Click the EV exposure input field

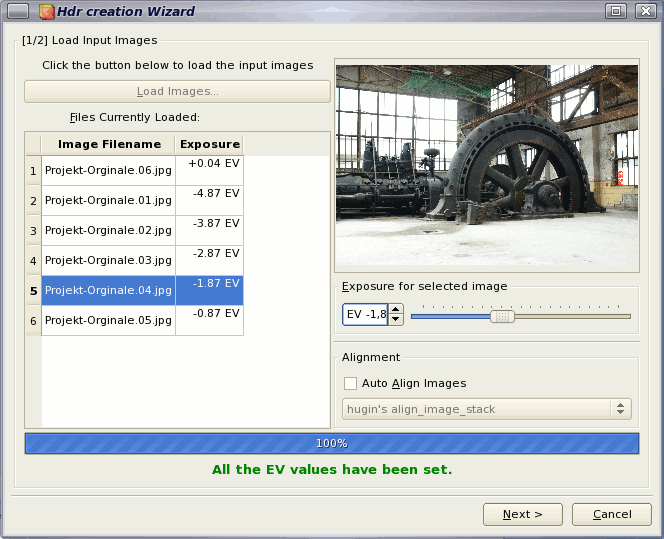pyautogui.click(x=365, y=315)
